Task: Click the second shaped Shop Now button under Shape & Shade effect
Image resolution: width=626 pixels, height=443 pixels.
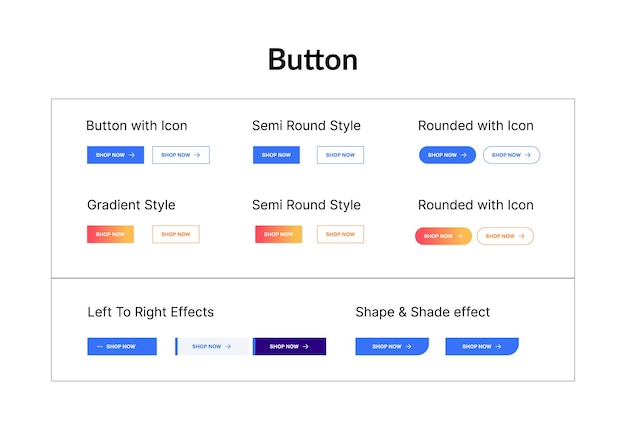Action: point(482,346)
